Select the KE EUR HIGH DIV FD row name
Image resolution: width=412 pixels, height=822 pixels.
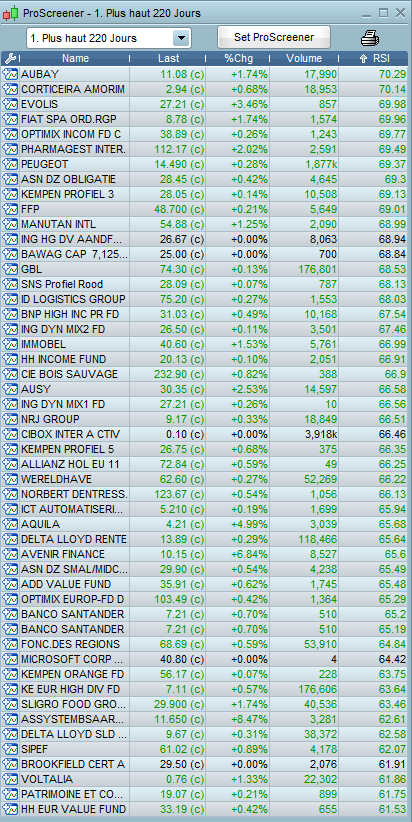71,689
